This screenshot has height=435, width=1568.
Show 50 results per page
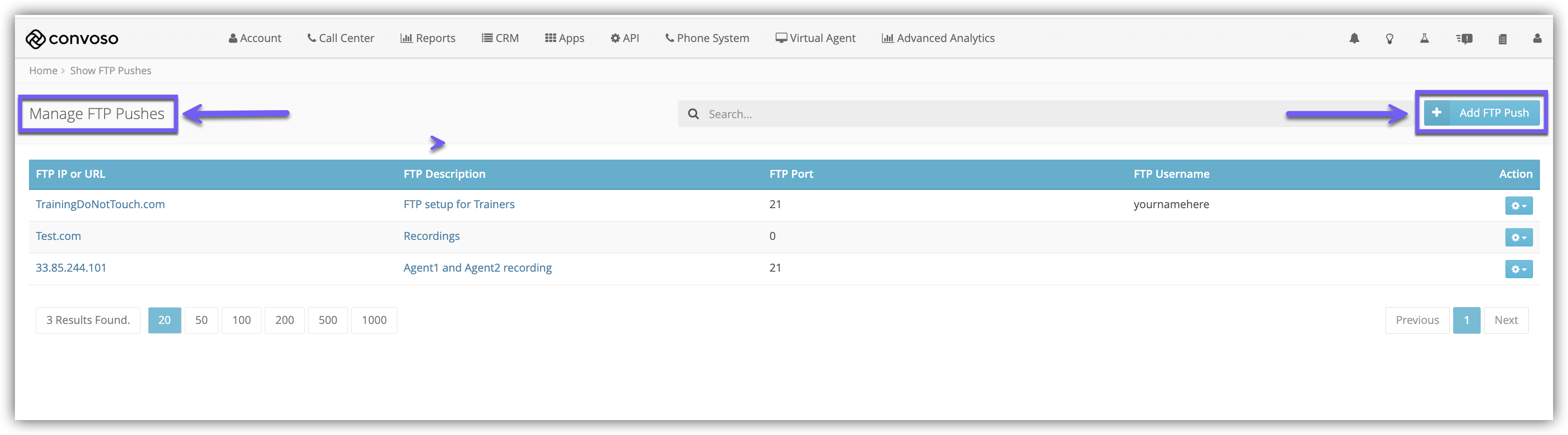click(201, 320)
